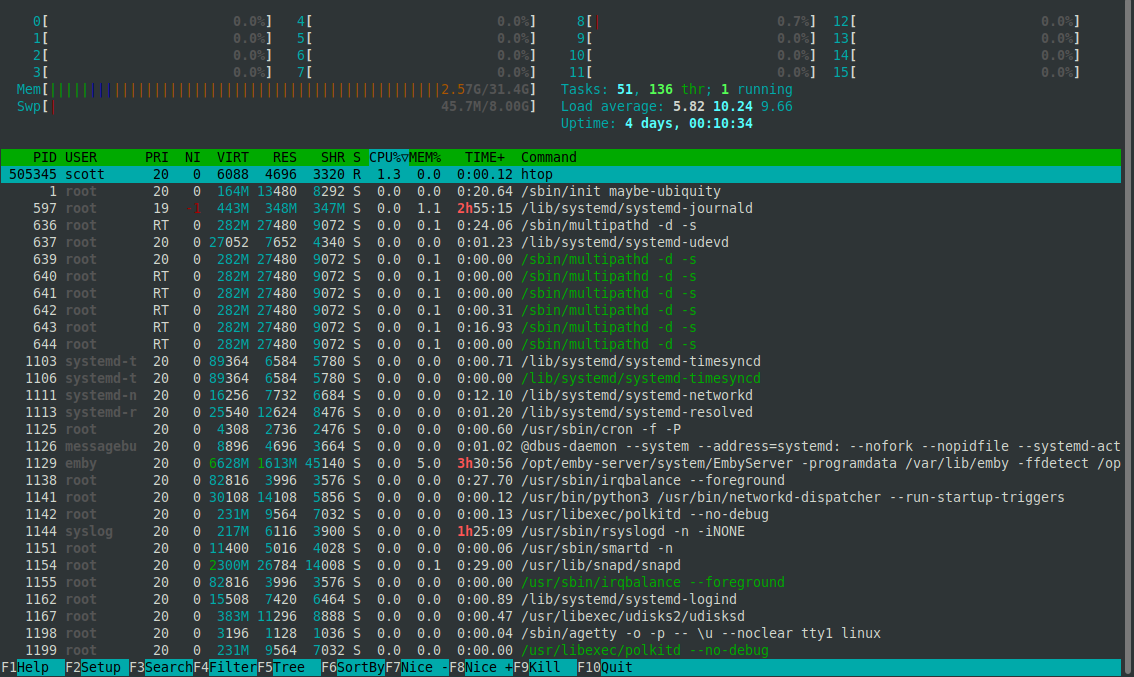Click the 3h30:56 time of EmbyServer
The width and height of the screenshot is (1134, 677).
coord(485,463)
